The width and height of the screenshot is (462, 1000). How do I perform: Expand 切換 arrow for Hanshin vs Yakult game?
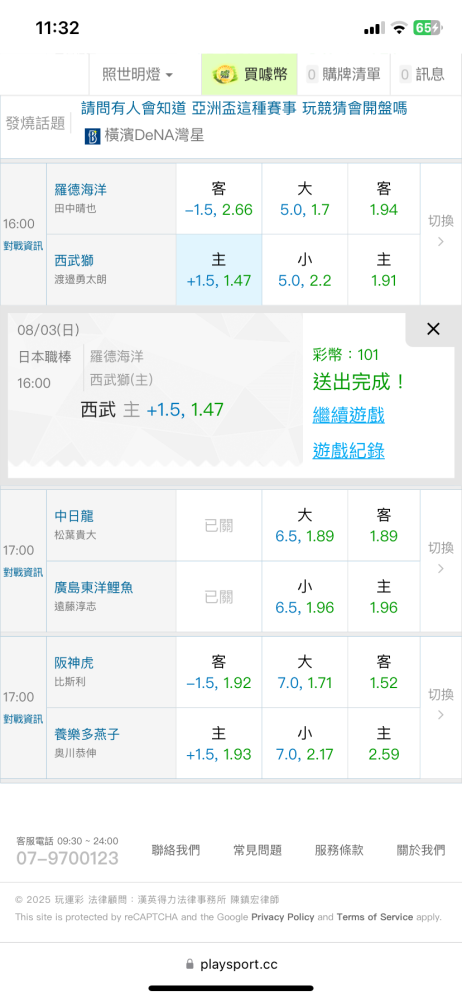(x=441, y=704)
